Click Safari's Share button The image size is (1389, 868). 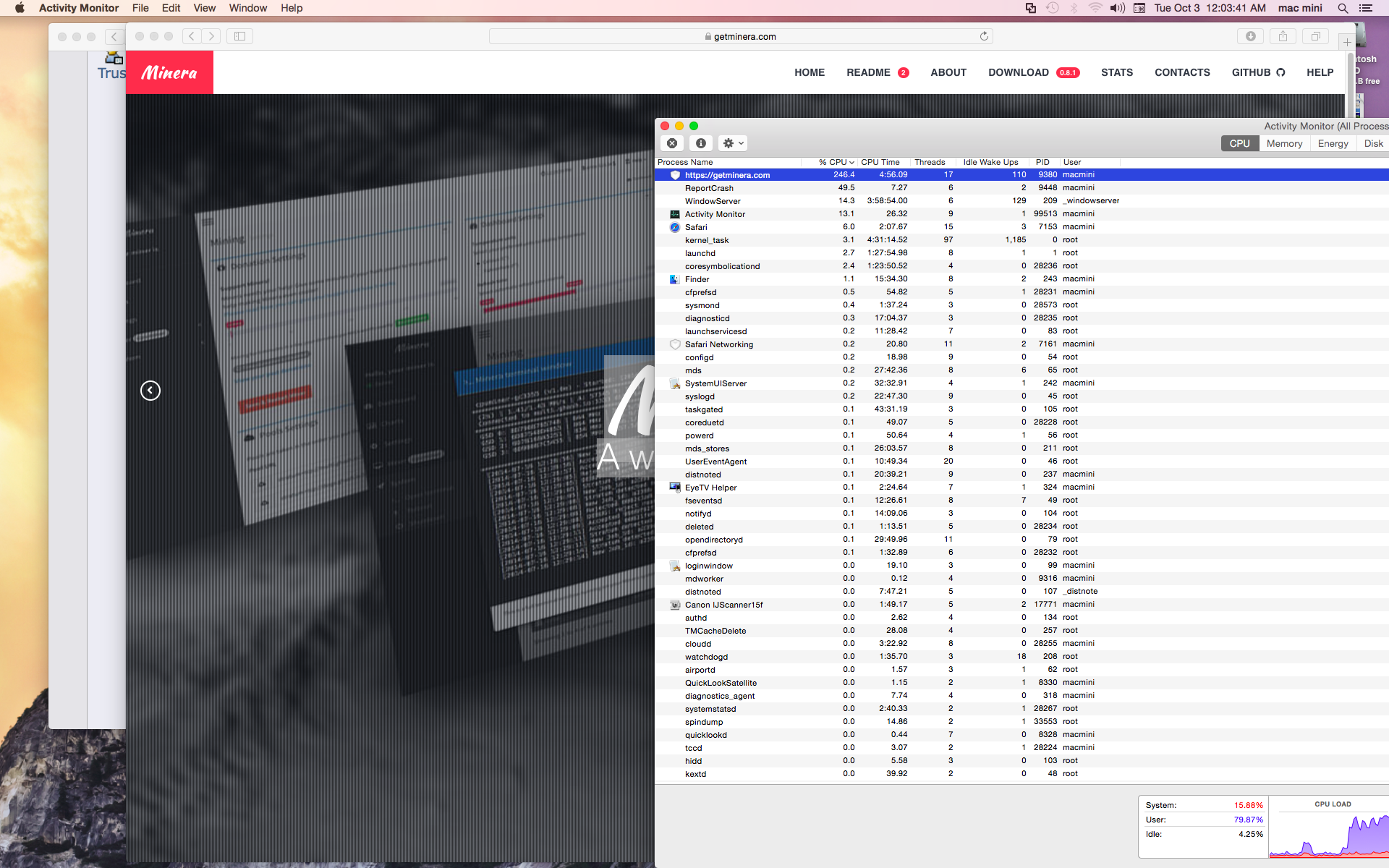pyautogui.click(x=1283, y=36)
